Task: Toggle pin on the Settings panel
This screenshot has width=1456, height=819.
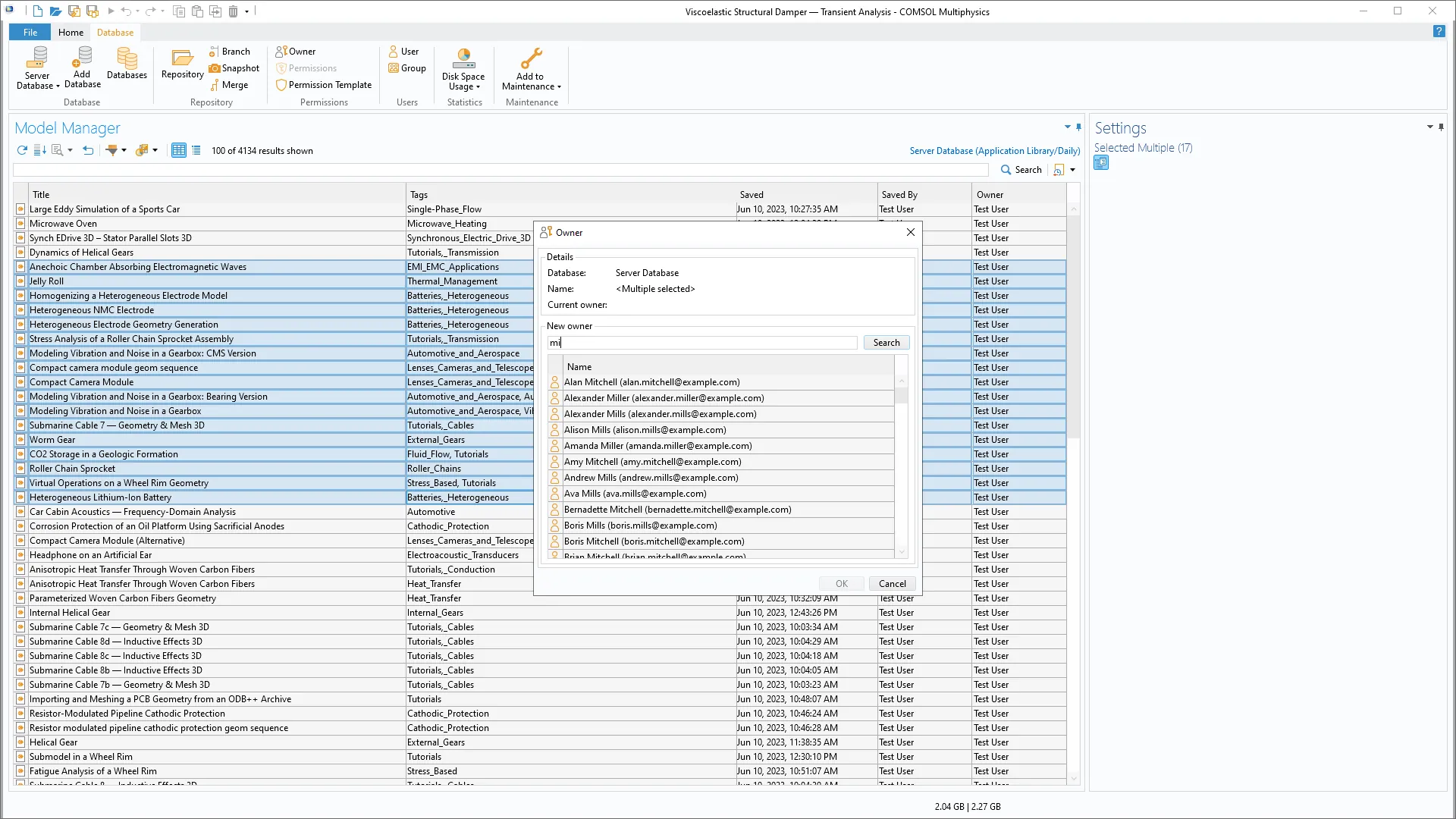Action: coord(1441,127)
